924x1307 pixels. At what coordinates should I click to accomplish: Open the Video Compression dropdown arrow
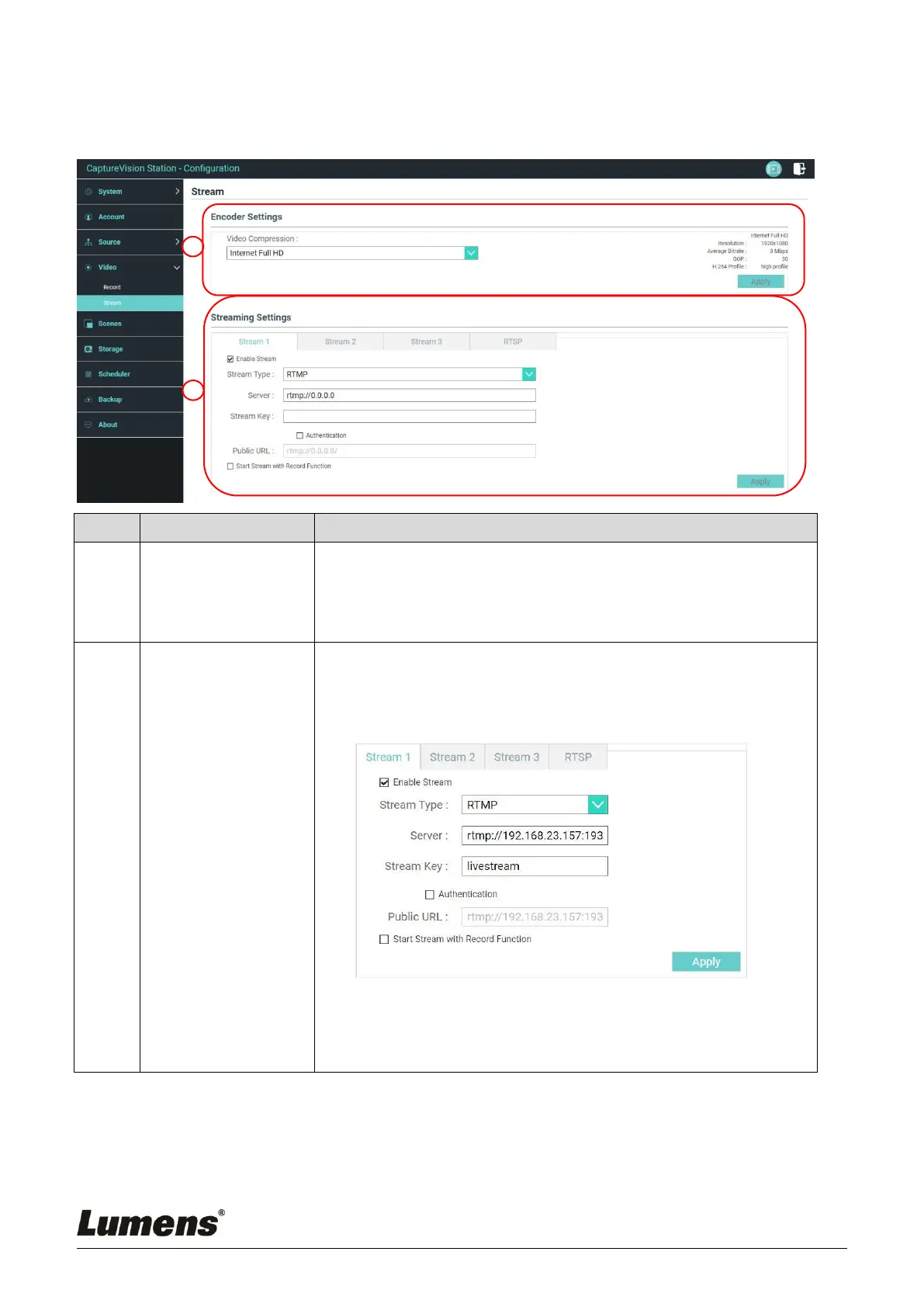coord(471,253)
